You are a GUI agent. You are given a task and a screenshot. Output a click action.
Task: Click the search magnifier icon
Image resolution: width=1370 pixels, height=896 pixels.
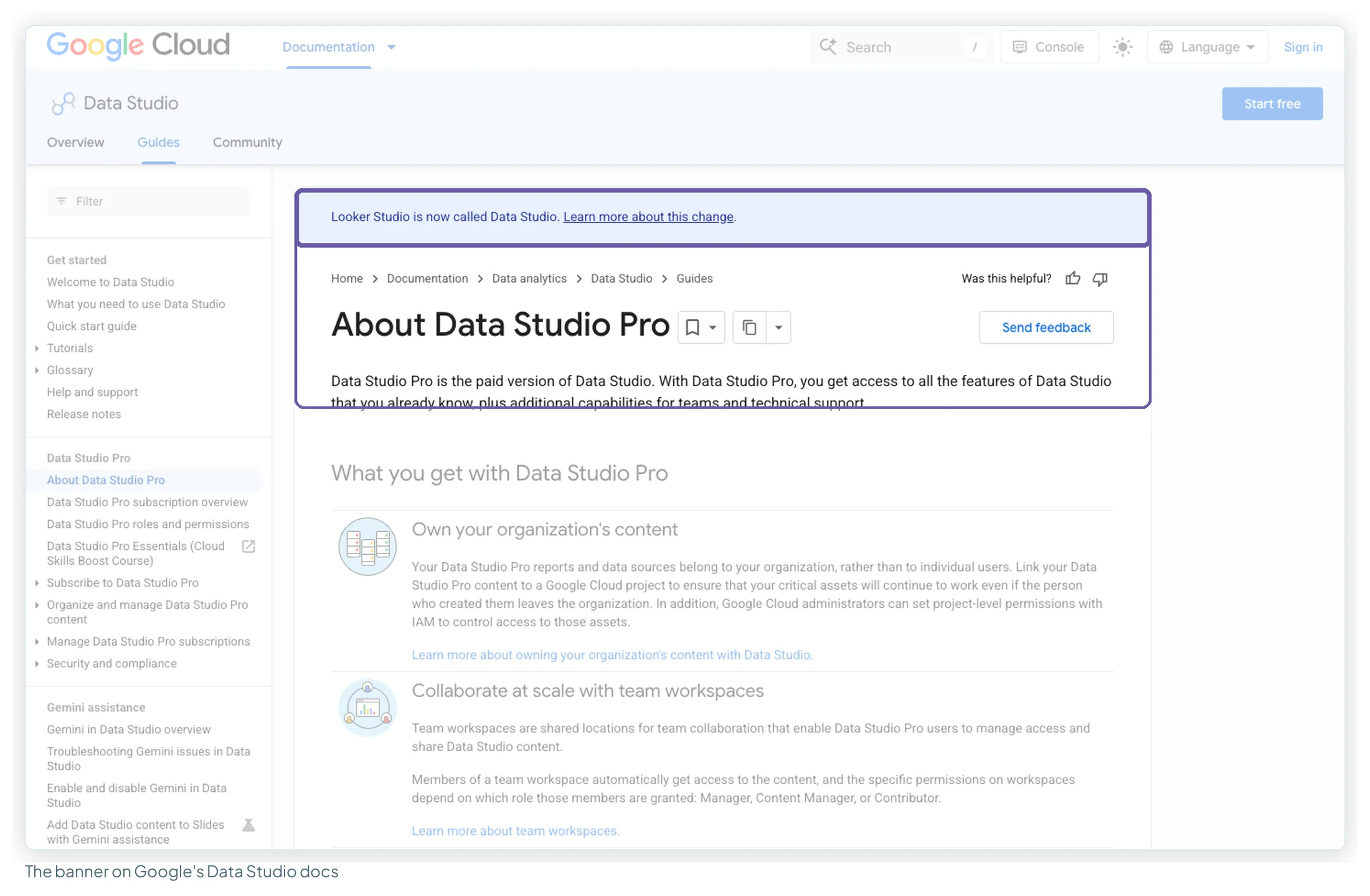(828, 47)
